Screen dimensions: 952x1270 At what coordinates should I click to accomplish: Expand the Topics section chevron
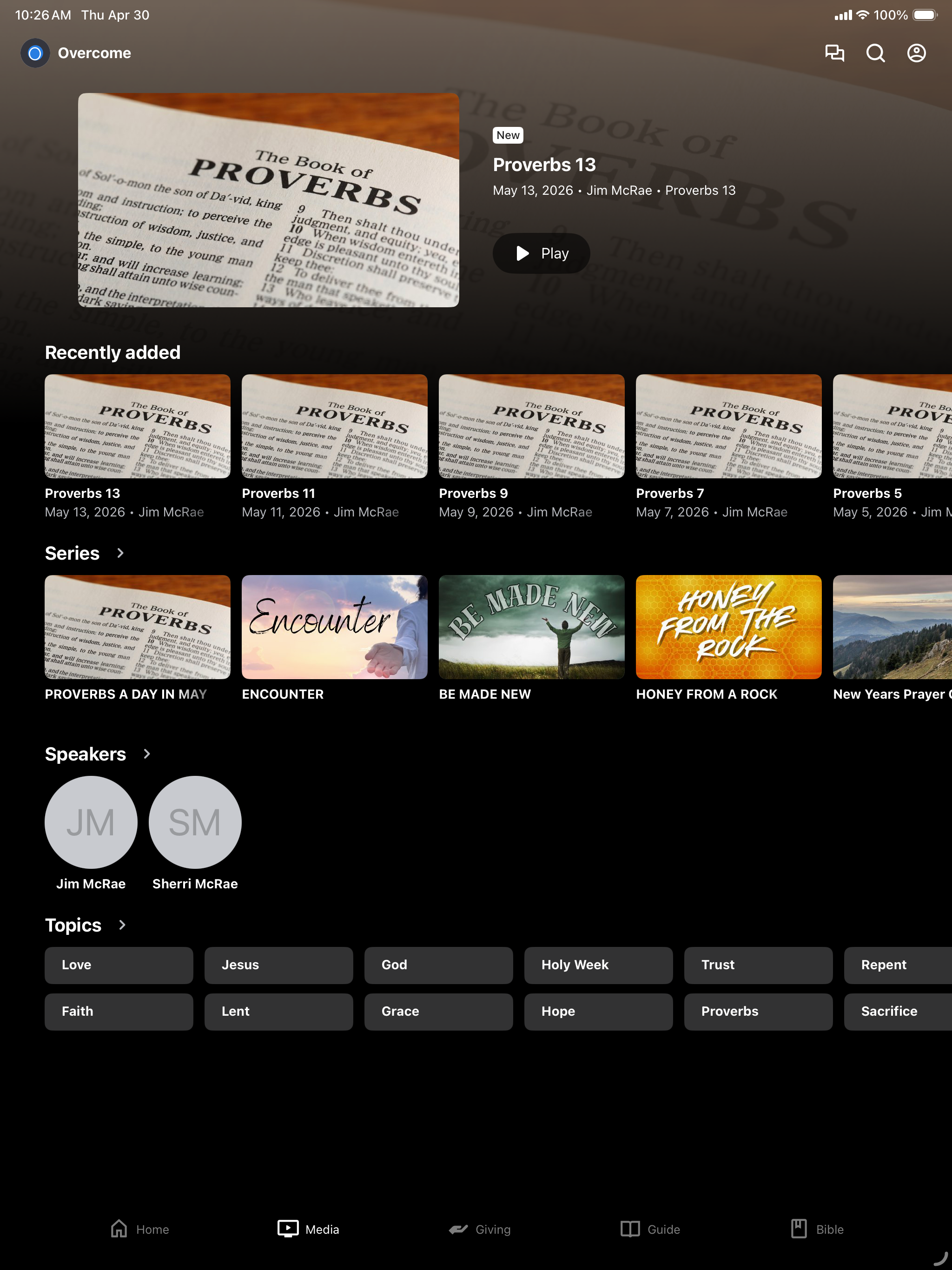click(122, 925)
